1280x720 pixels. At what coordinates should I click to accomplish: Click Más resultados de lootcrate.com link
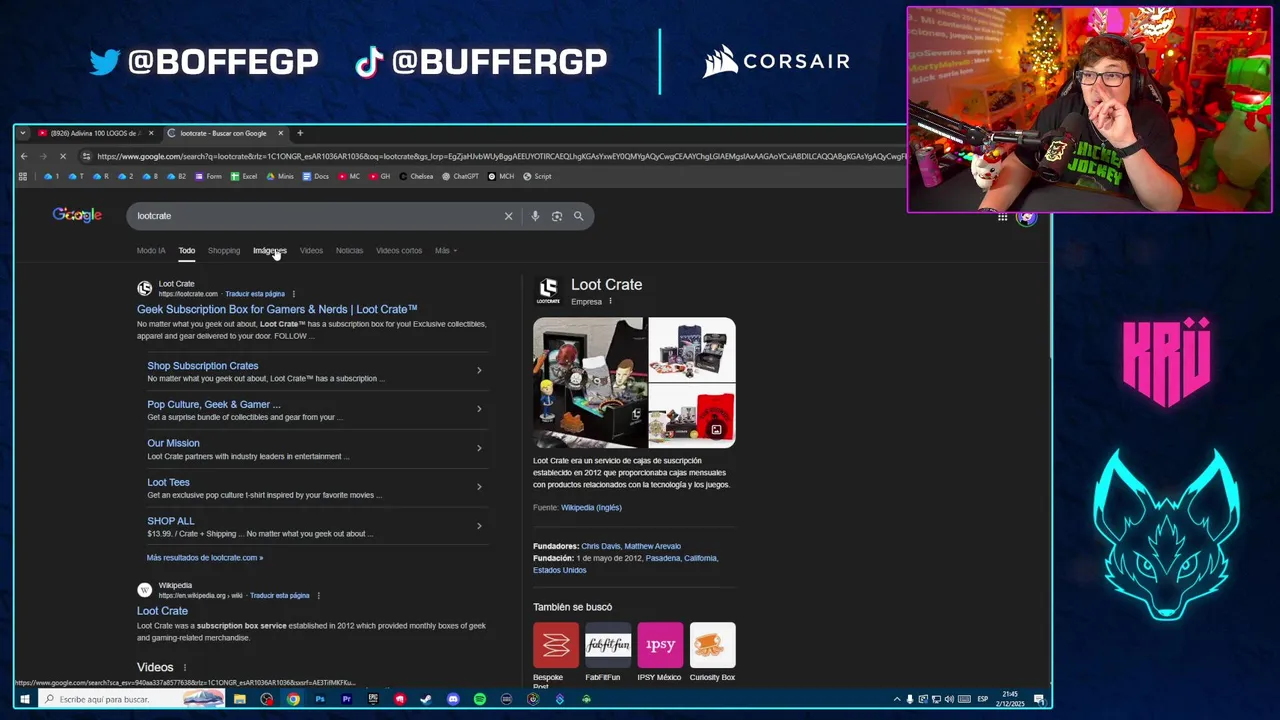pos(205,558)
